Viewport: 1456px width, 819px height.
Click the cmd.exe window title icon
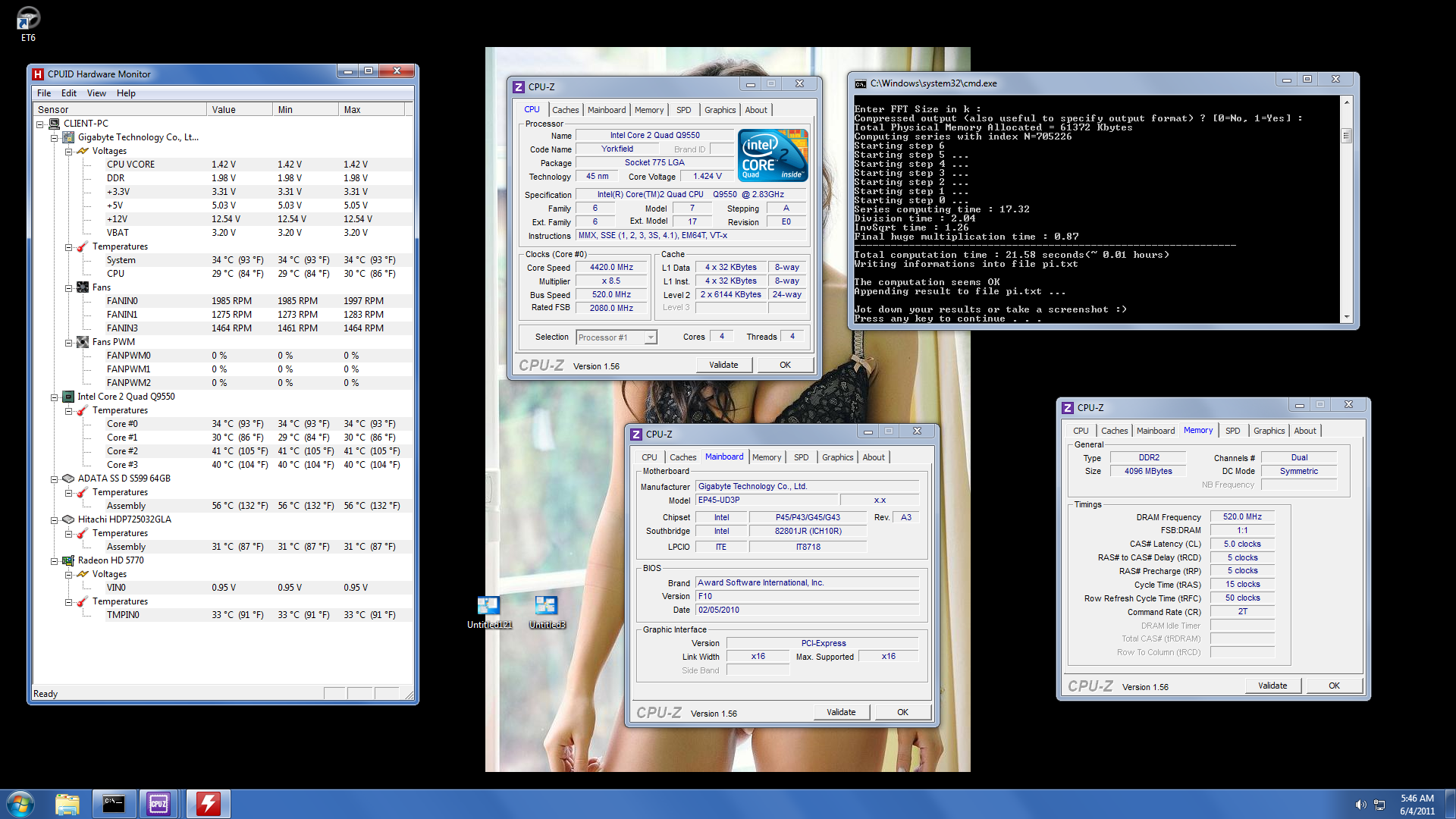click(x=861, y=83)
